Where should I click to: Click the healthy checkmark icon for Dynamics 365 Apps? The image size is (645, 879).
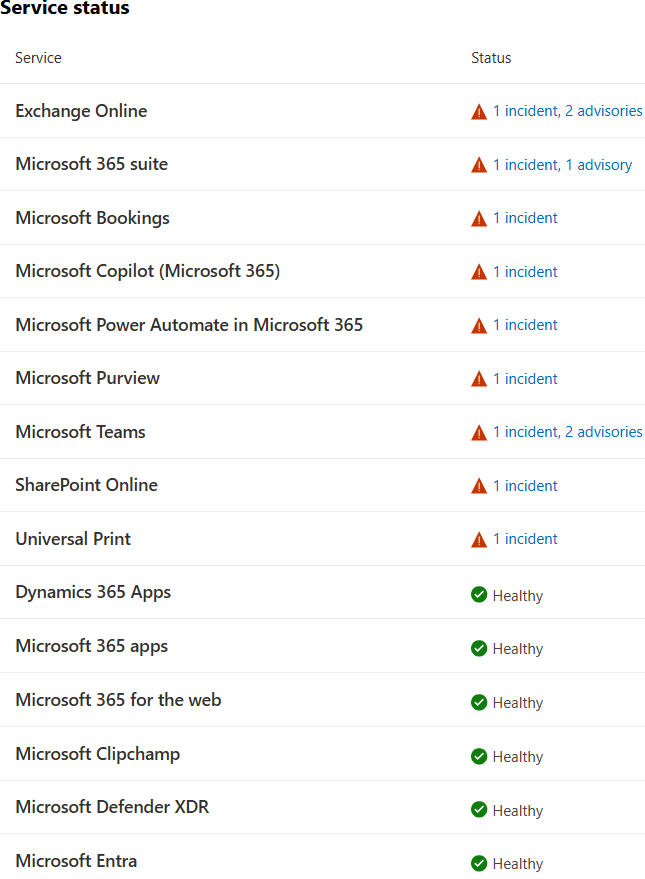point(479,594)
